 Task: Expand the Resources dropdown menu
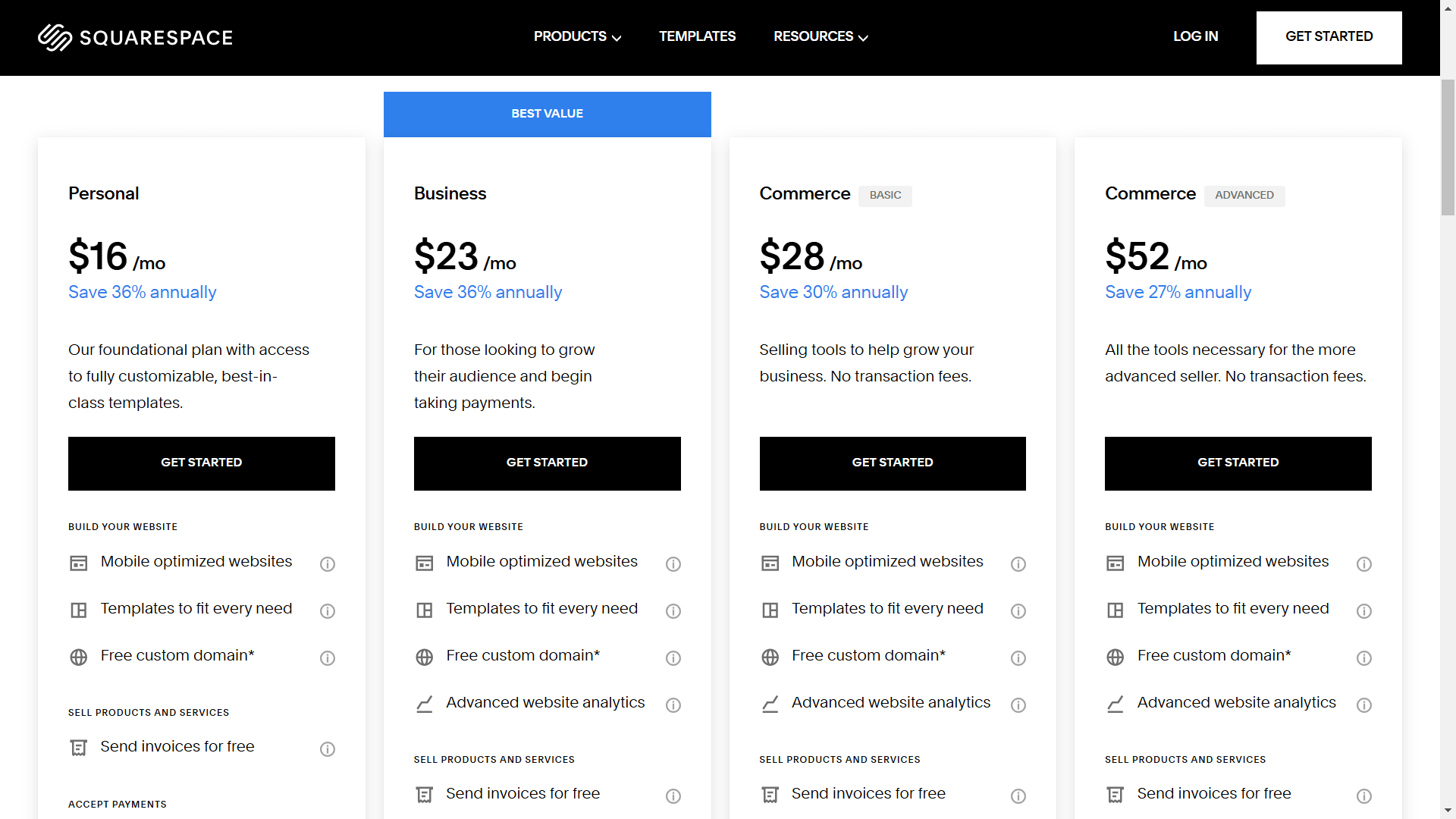[x=821, y=36]
